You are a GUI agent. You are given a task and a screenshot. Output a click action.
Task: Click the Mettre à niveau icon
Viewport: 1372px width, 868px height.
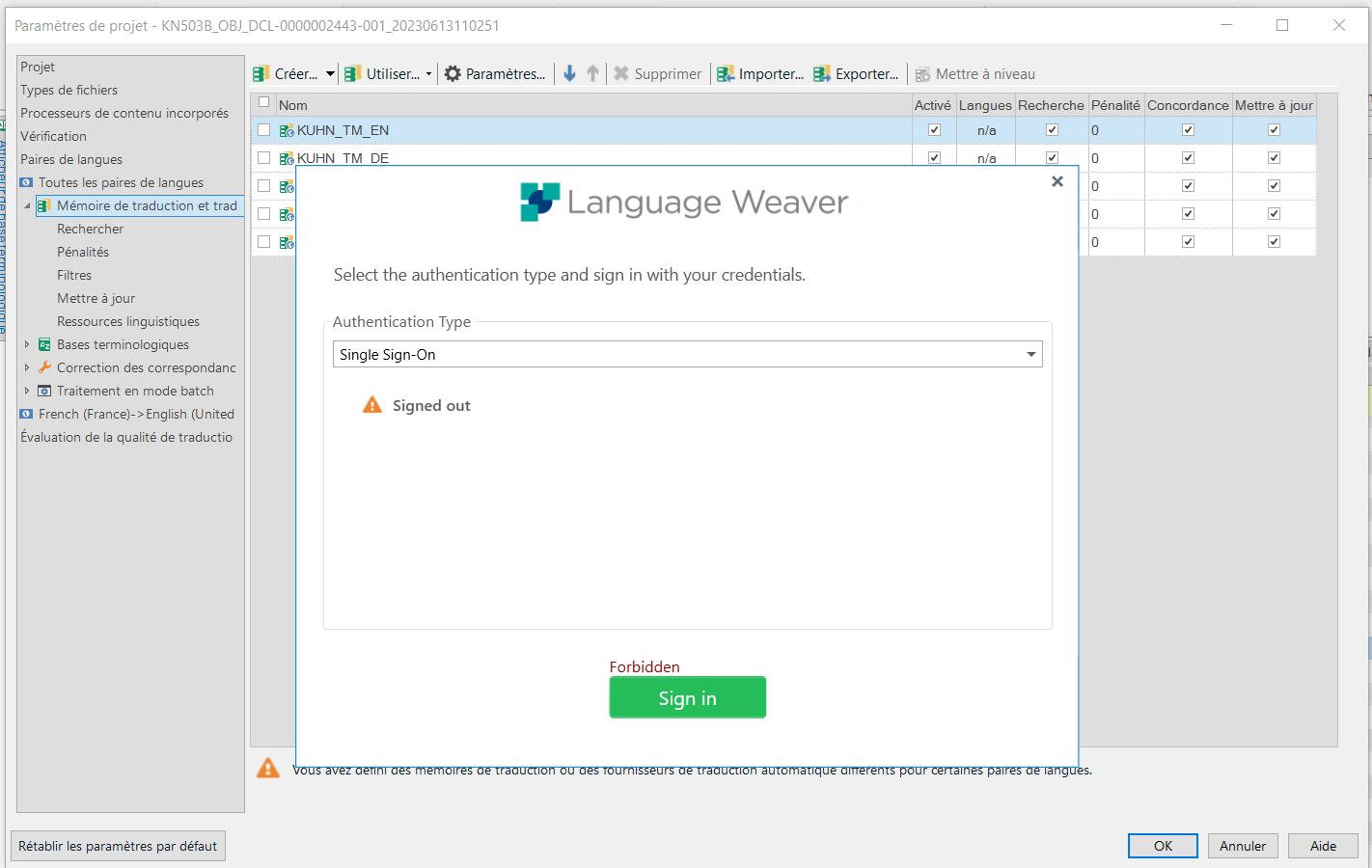[x=923, y=73]
